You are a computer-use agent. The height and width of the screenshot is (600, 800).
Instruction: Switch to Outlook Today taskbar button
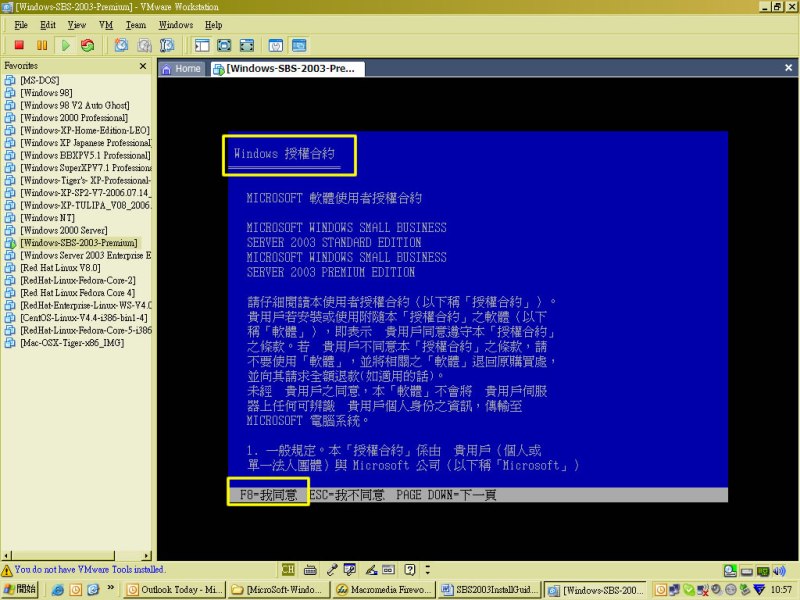pyautogui.click(x=175, y=590)
